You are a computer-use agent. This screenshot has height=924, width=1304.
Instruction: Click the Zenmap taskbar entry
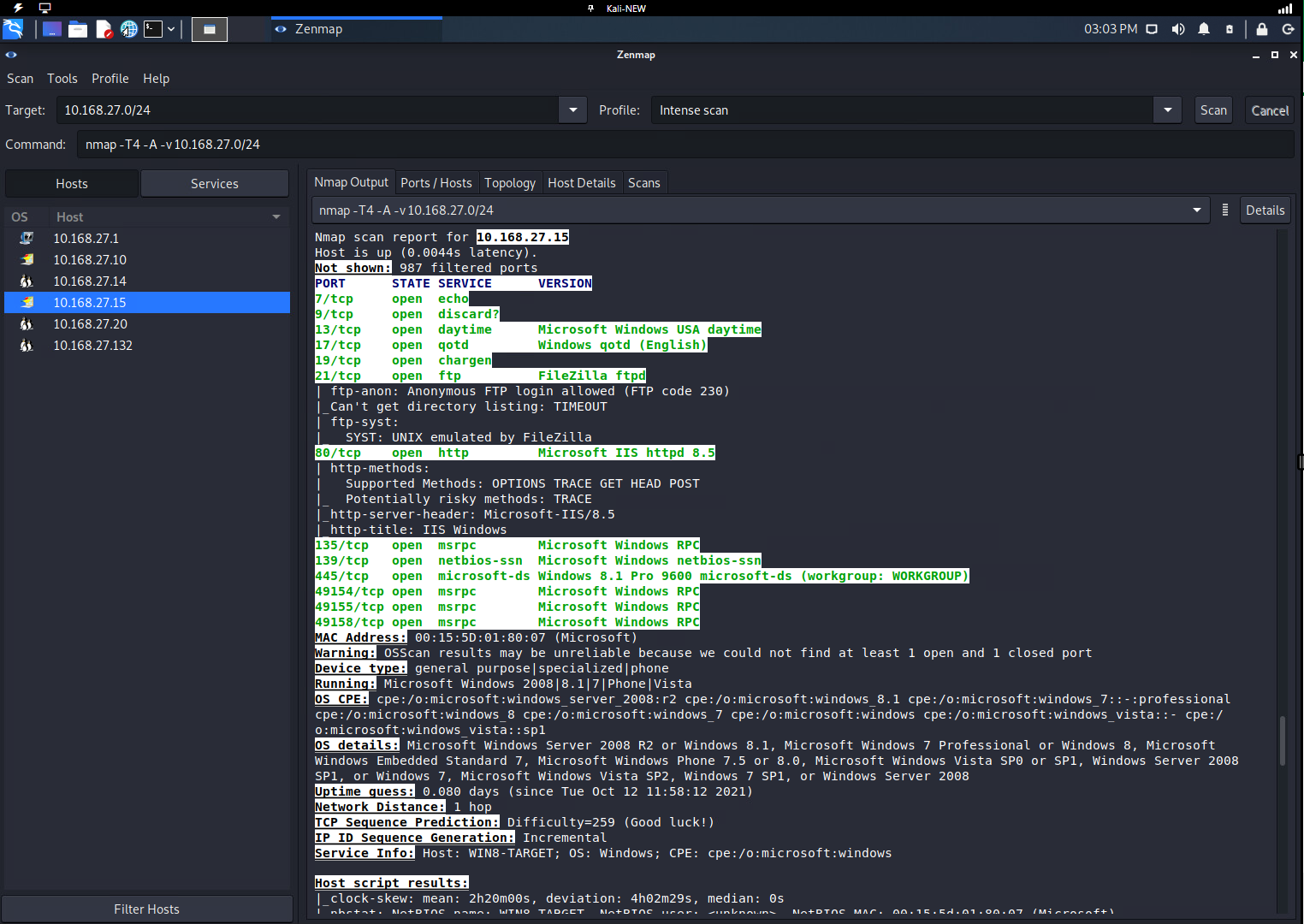pos(356,29)
